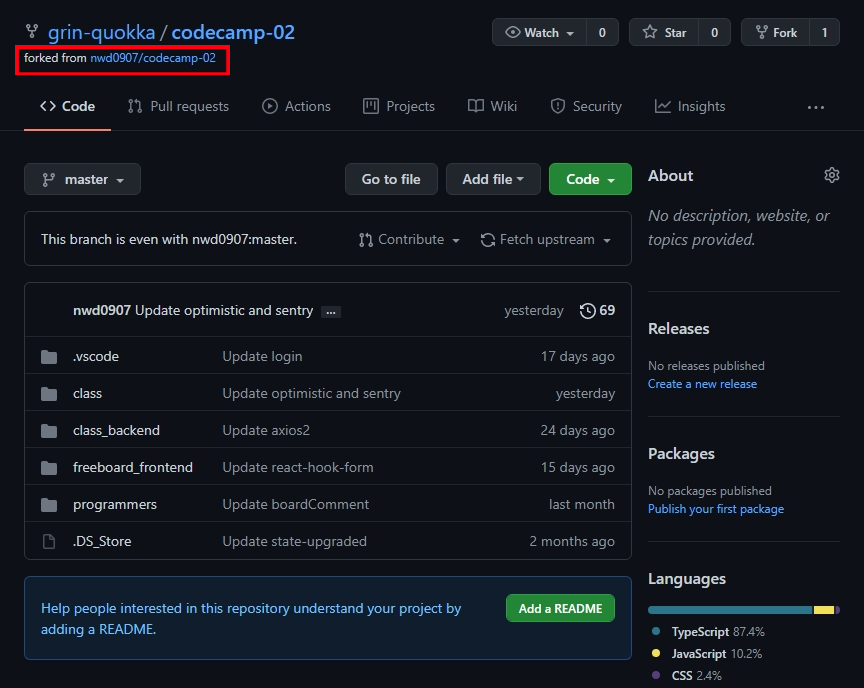Click '24 days ago' timestamp for class_backend
Viewport: 864px width, 688px height.
click(577, 430)
